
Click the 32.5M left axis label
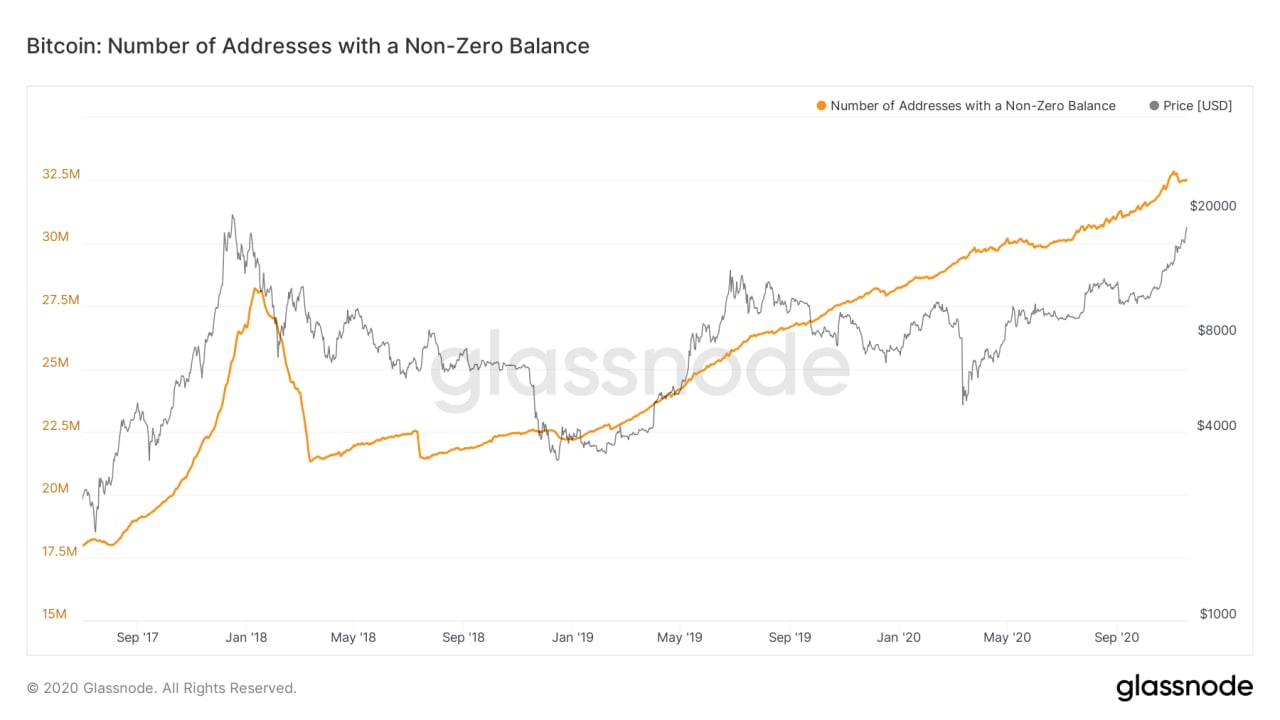click(61, 174)
